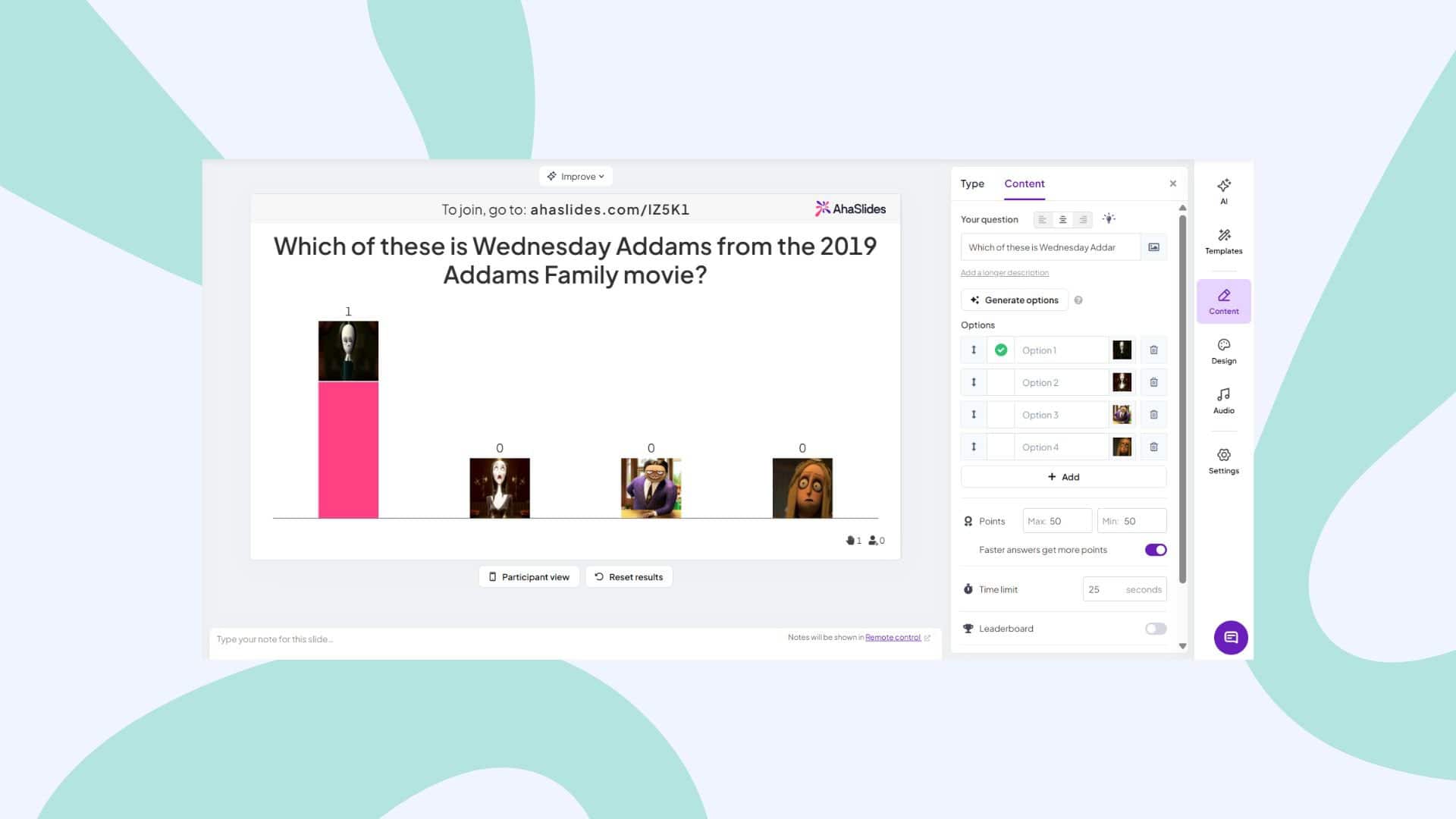The height and width of the screenshot is (819, 1456).
Task: Open the Design sidebar panel
Action: point(1223,351)
